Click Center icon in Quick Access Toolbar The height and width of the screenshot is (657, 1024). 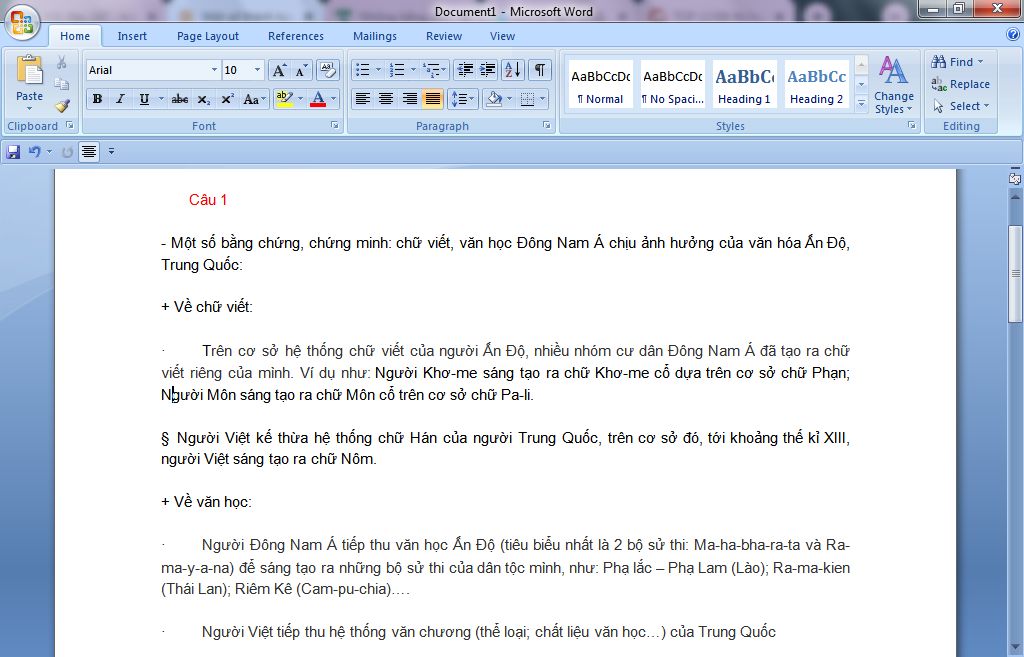point(89,152)
